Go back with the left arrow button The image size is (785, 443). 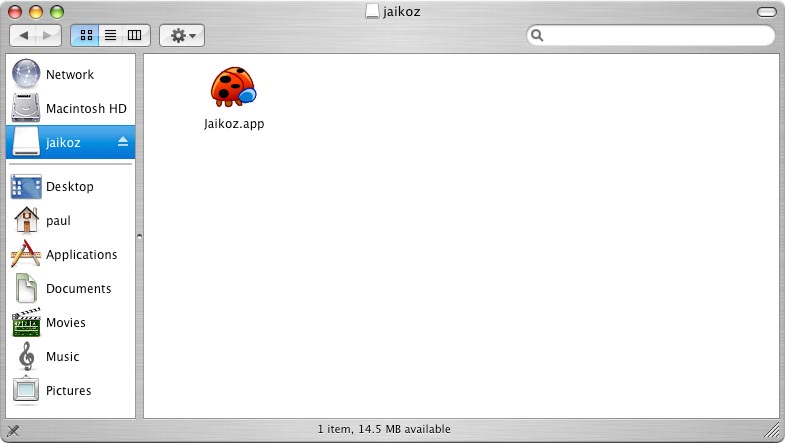click(x=23, y=35)
